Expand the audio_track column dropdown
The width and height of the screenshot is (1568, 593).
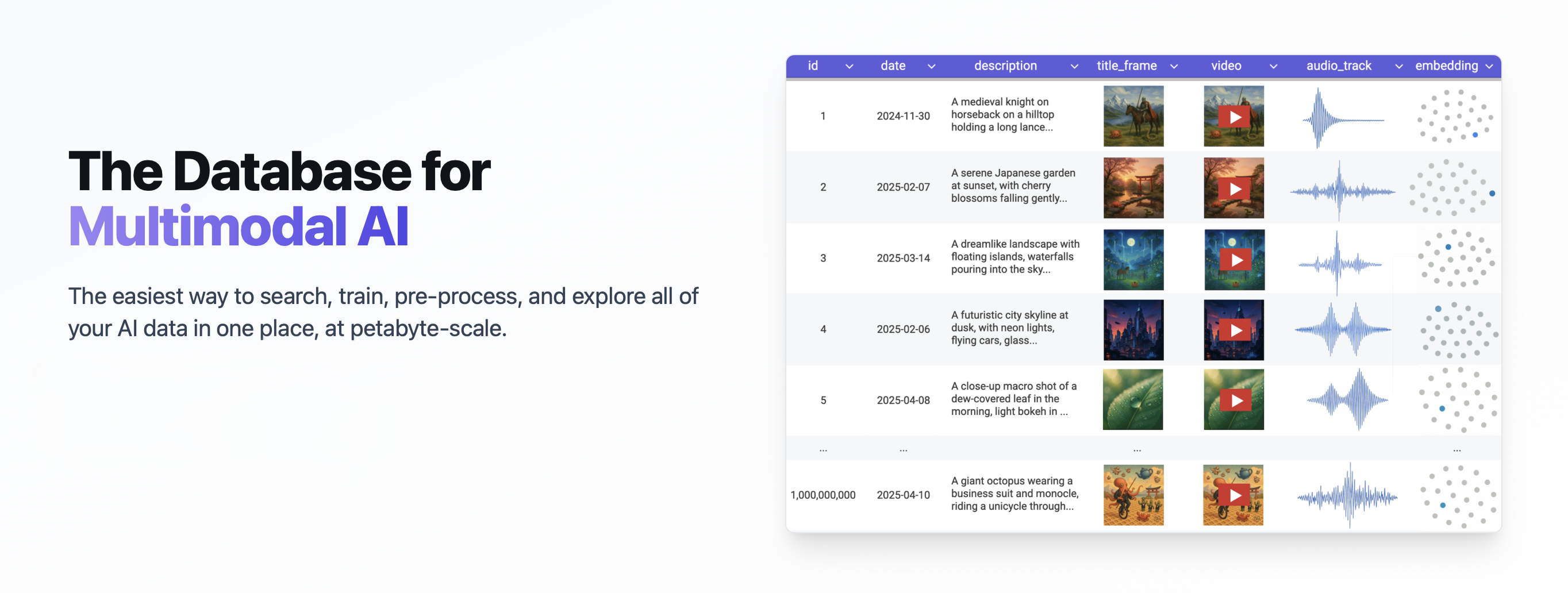tap(1399, 66)
